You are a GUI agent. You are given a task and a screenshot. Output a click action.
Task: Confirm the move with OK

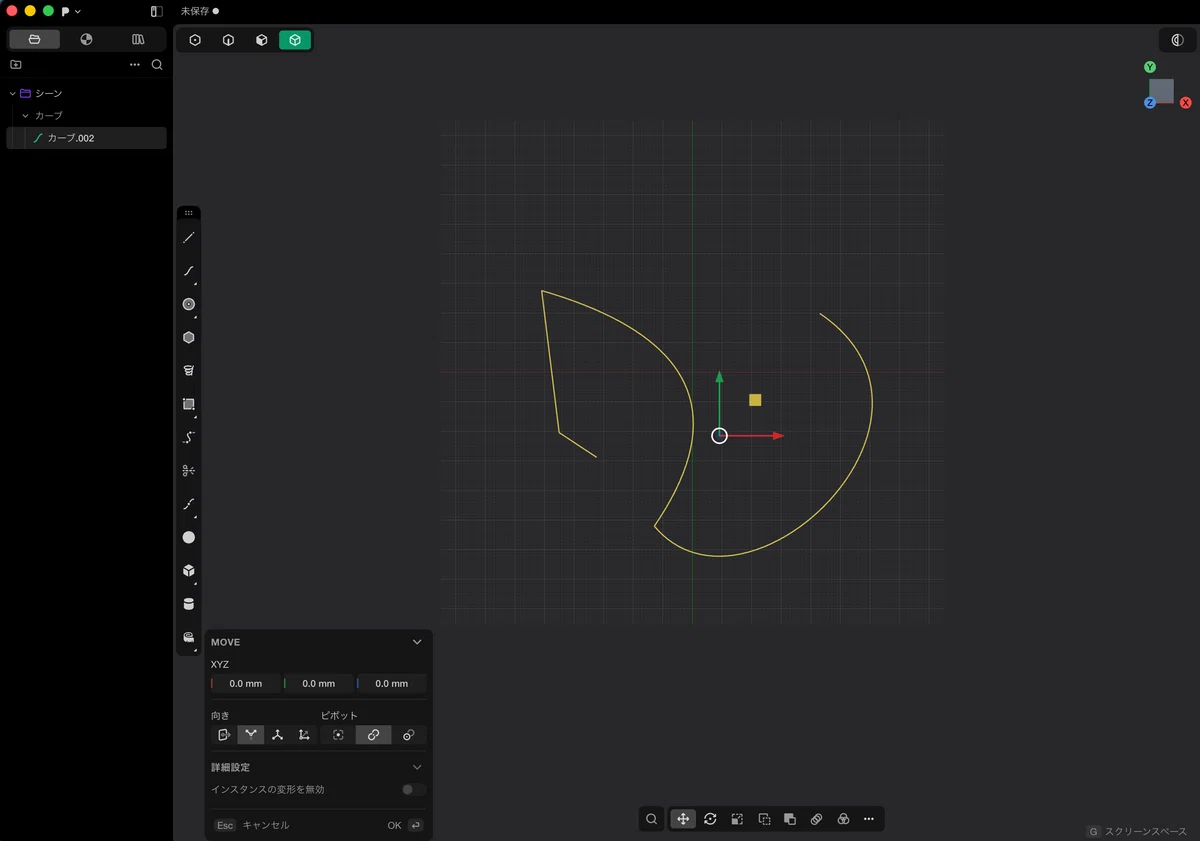(405, 825)
